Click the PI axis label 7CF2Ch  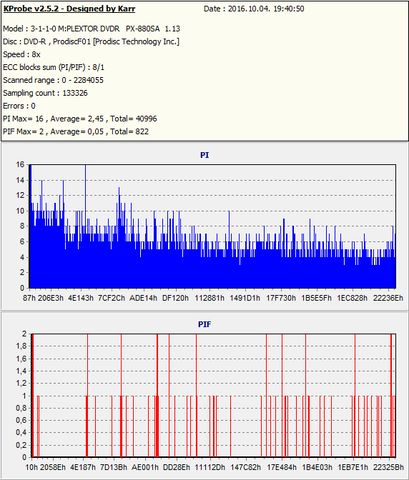click(111, 298)
